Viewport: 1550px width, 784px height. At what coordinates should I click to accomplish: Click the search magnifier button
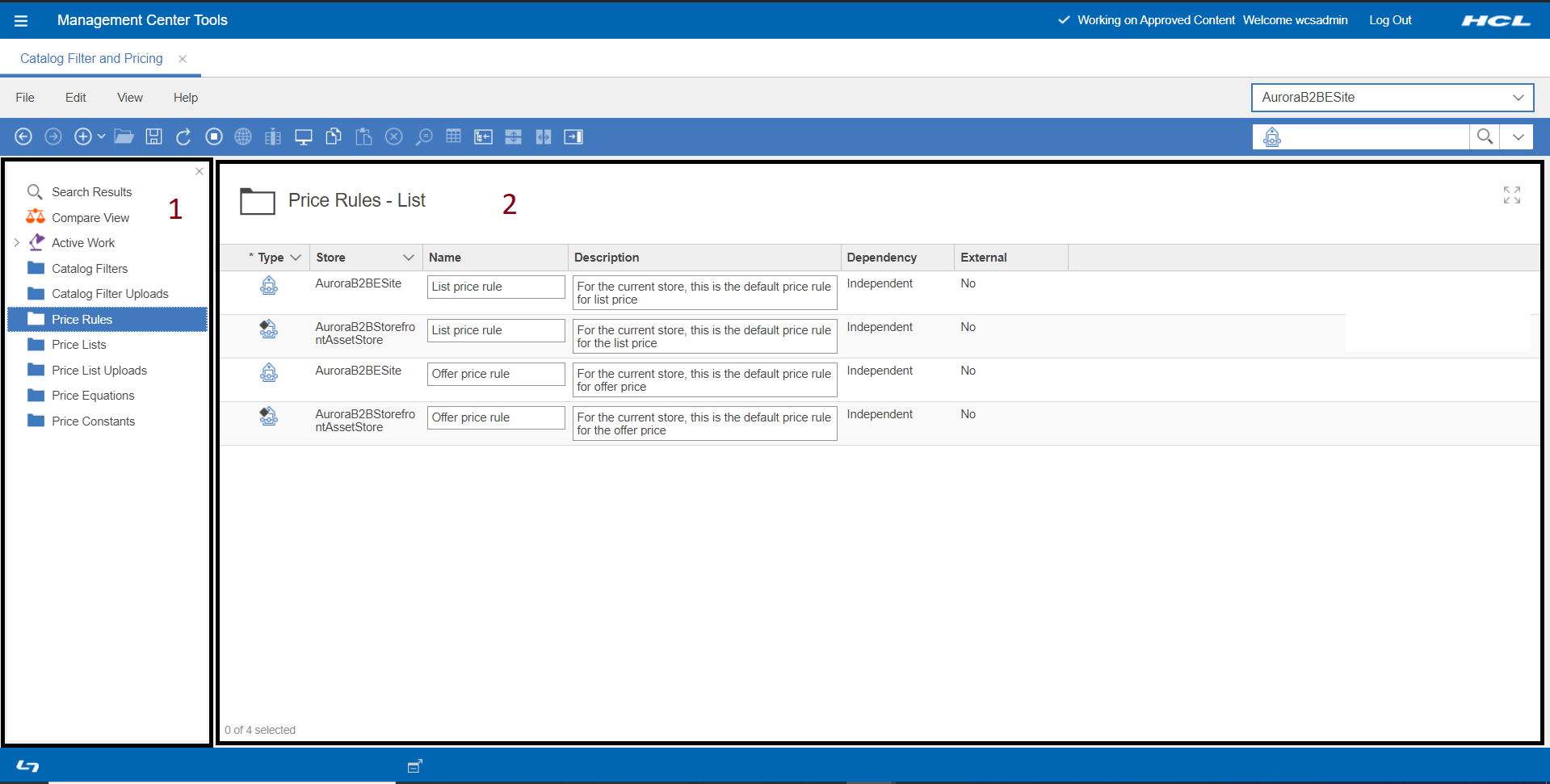click(1485, 136)
